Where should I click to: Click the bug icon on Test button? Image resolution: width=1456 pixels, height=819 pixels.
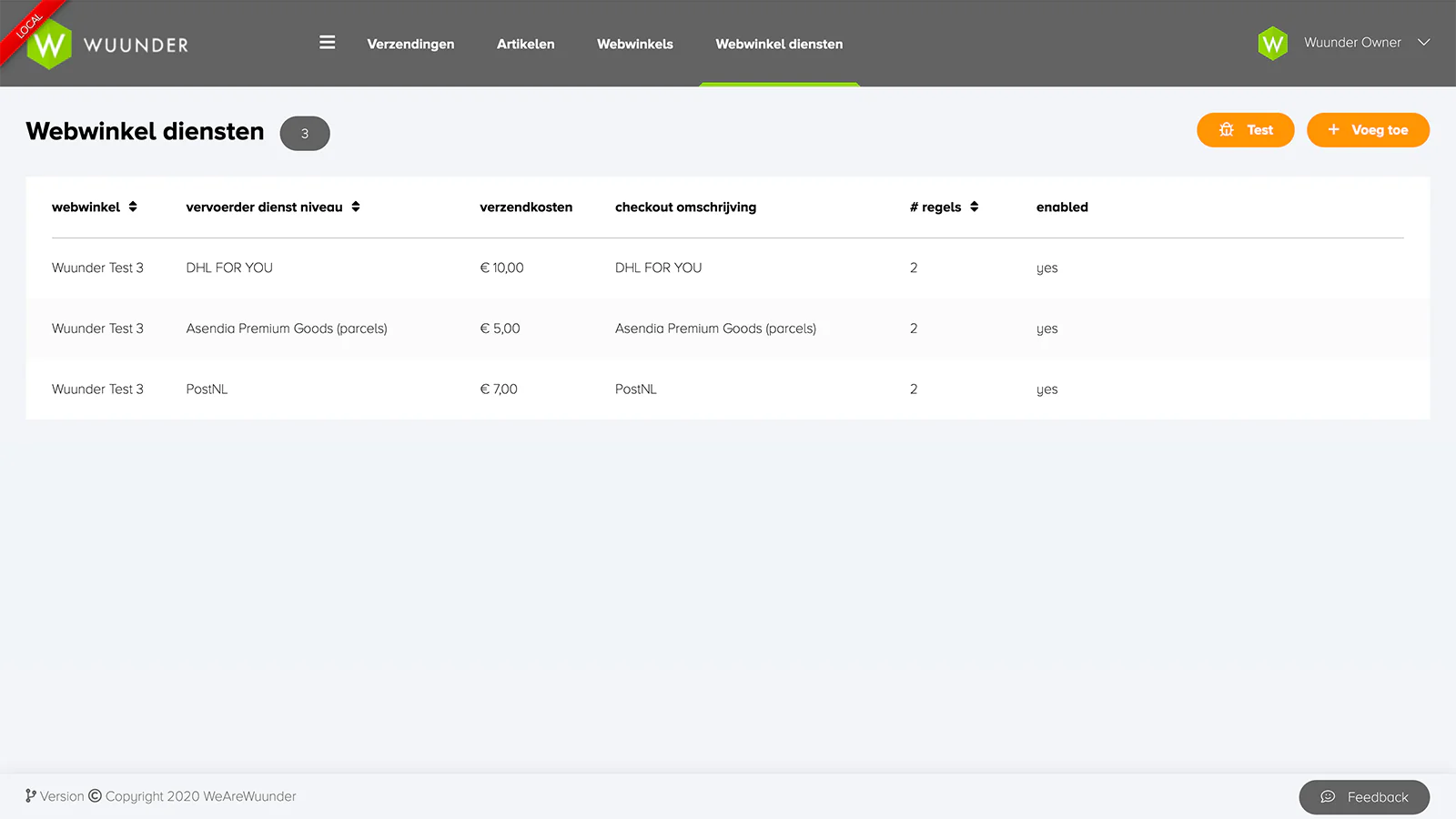click(1227, 130)
